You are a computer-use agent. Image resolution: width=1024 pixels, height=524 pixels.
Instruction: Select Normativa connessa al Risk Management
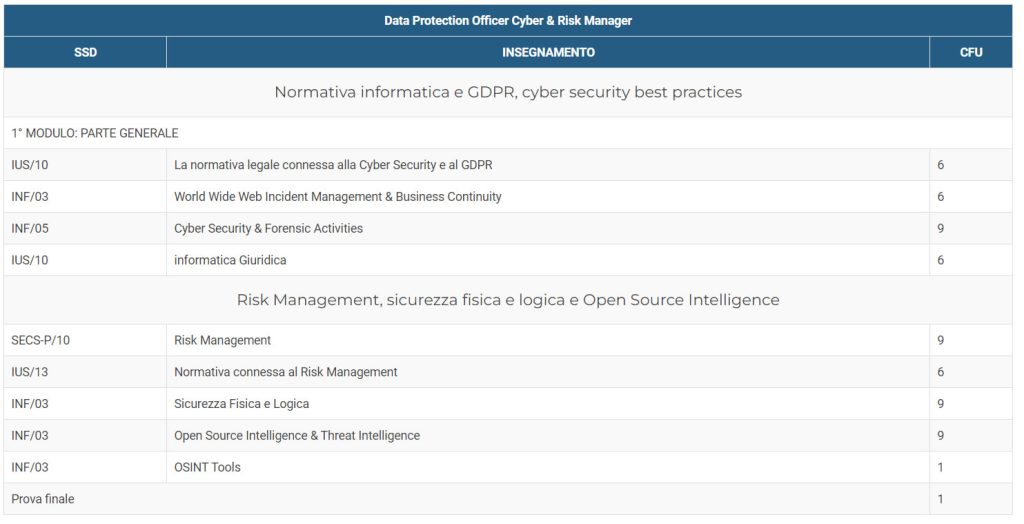286,373
